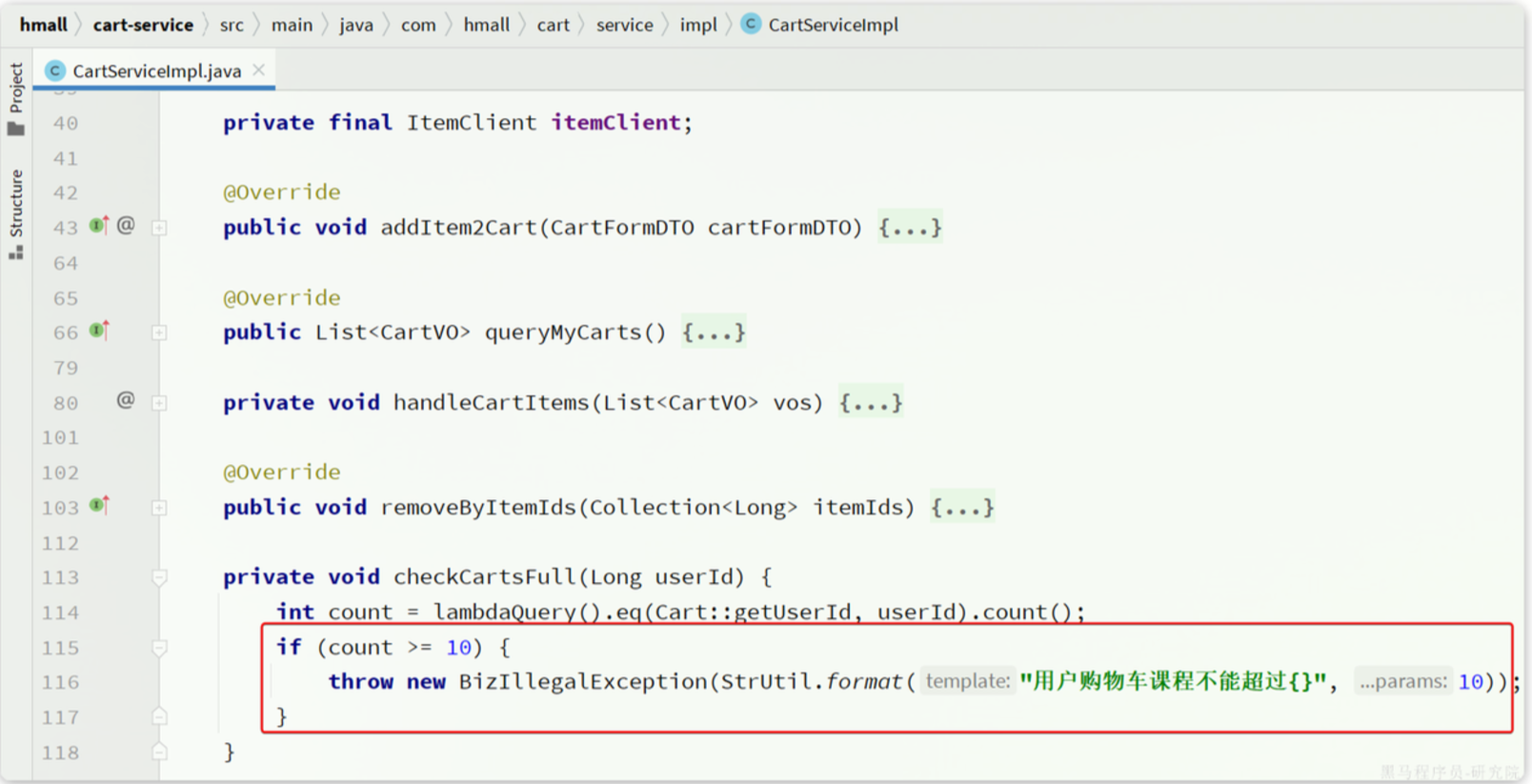Expand the folded addItem2Cart method body
The image size is (1532, 784).
point(910,228)
